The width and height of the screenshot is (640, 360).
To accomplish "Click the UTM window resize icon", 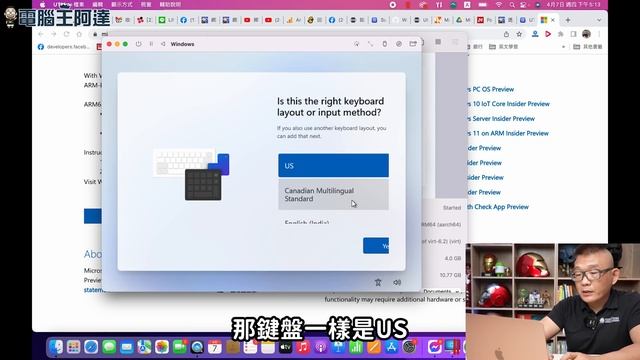I will pyautogui.click(x=370, y=44).
